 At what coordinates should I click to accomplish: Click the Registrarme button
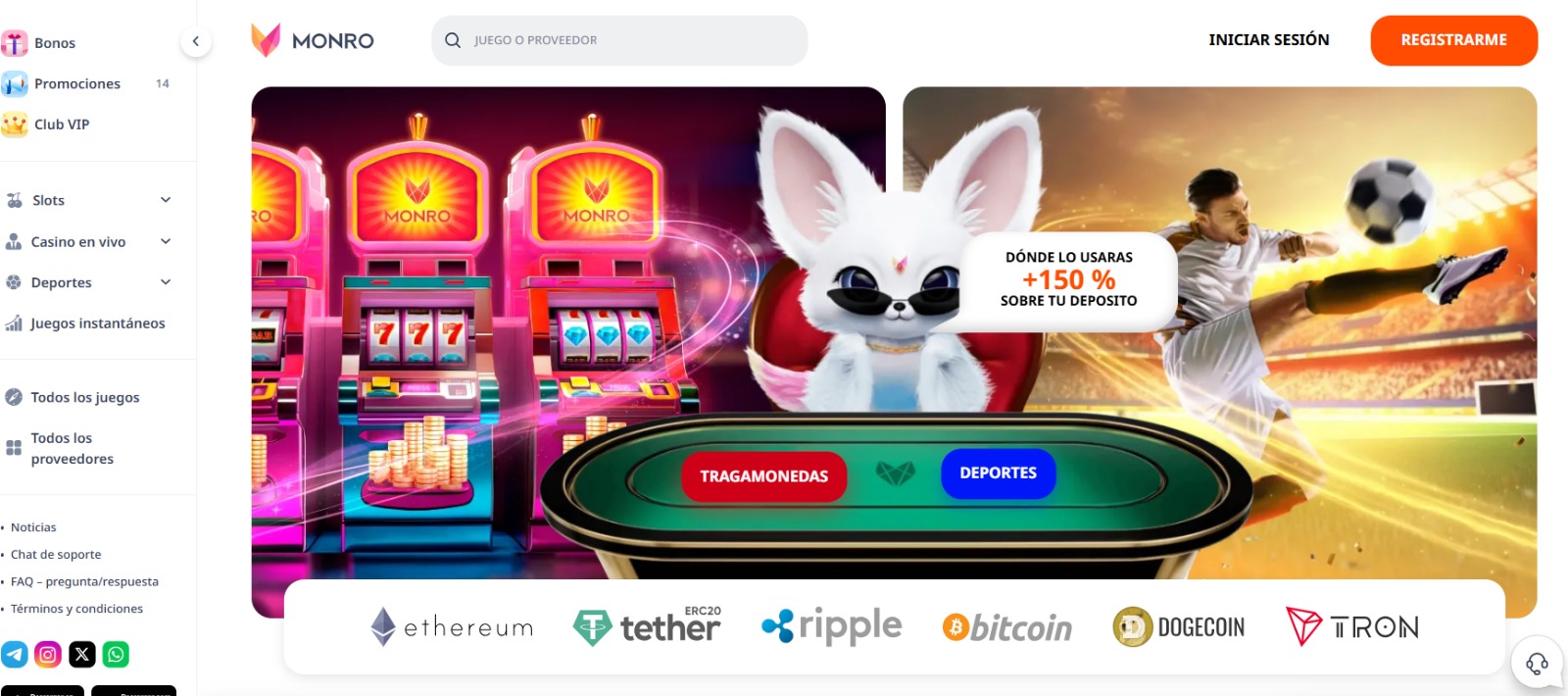[1453, 40]
